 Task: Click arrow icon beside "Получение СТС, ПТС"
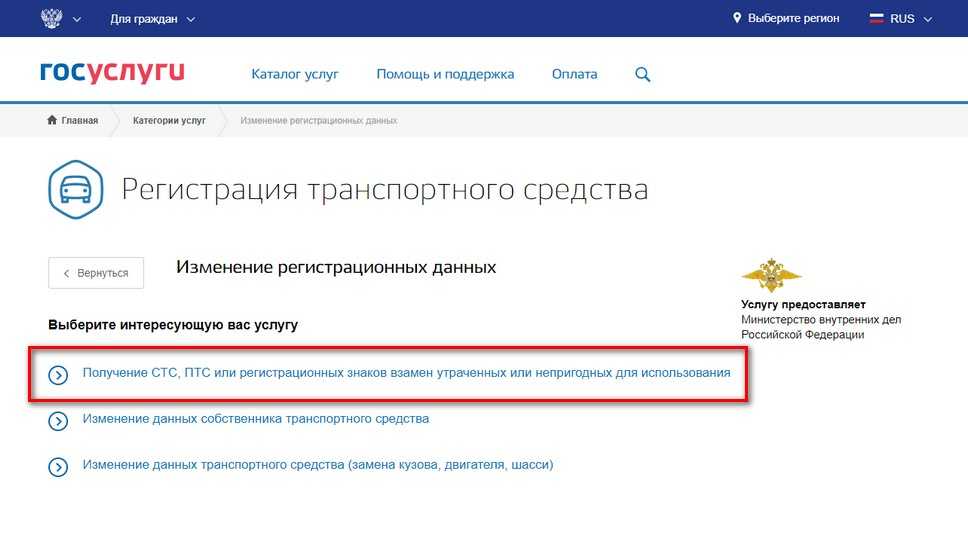(x=58, y=375)
